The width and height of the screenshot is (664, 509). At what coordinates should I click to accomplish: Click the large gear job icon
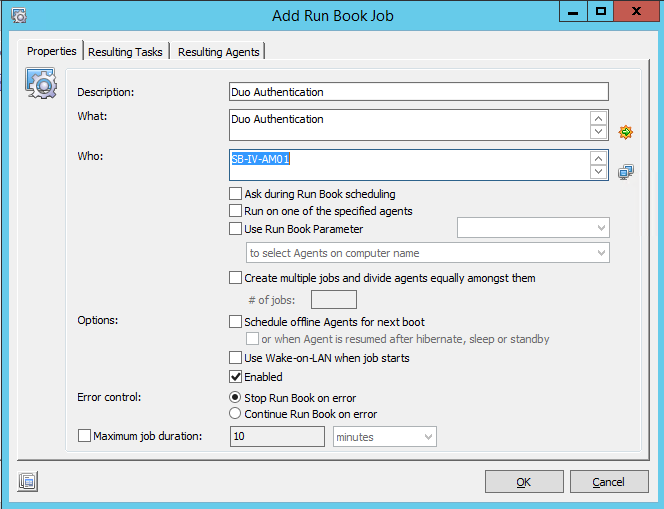point(41,83)
